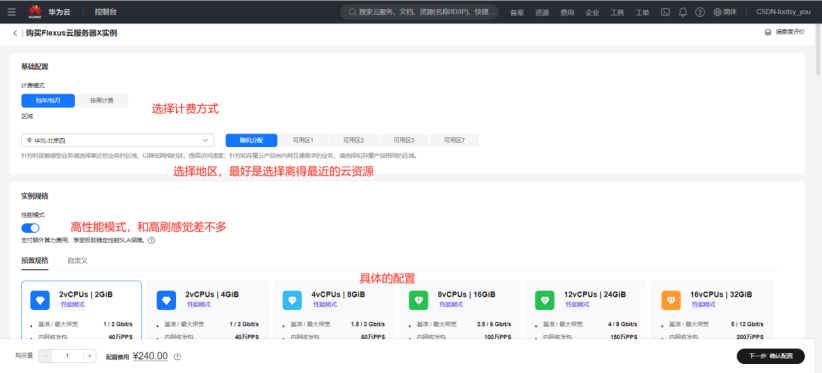The height and width of the screenshot is (373, 822).
Task: Click the satisfaction rating smiley icon
Action: point(768,32)
